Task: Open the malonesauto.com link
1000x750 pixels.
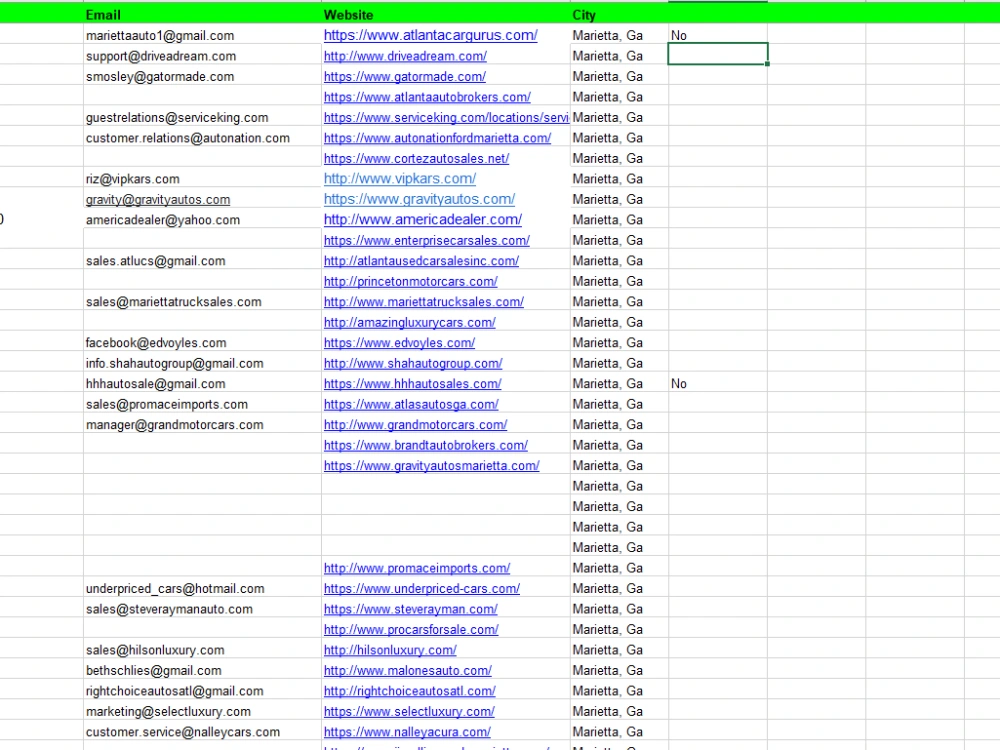Action: (x=408, y=670)
